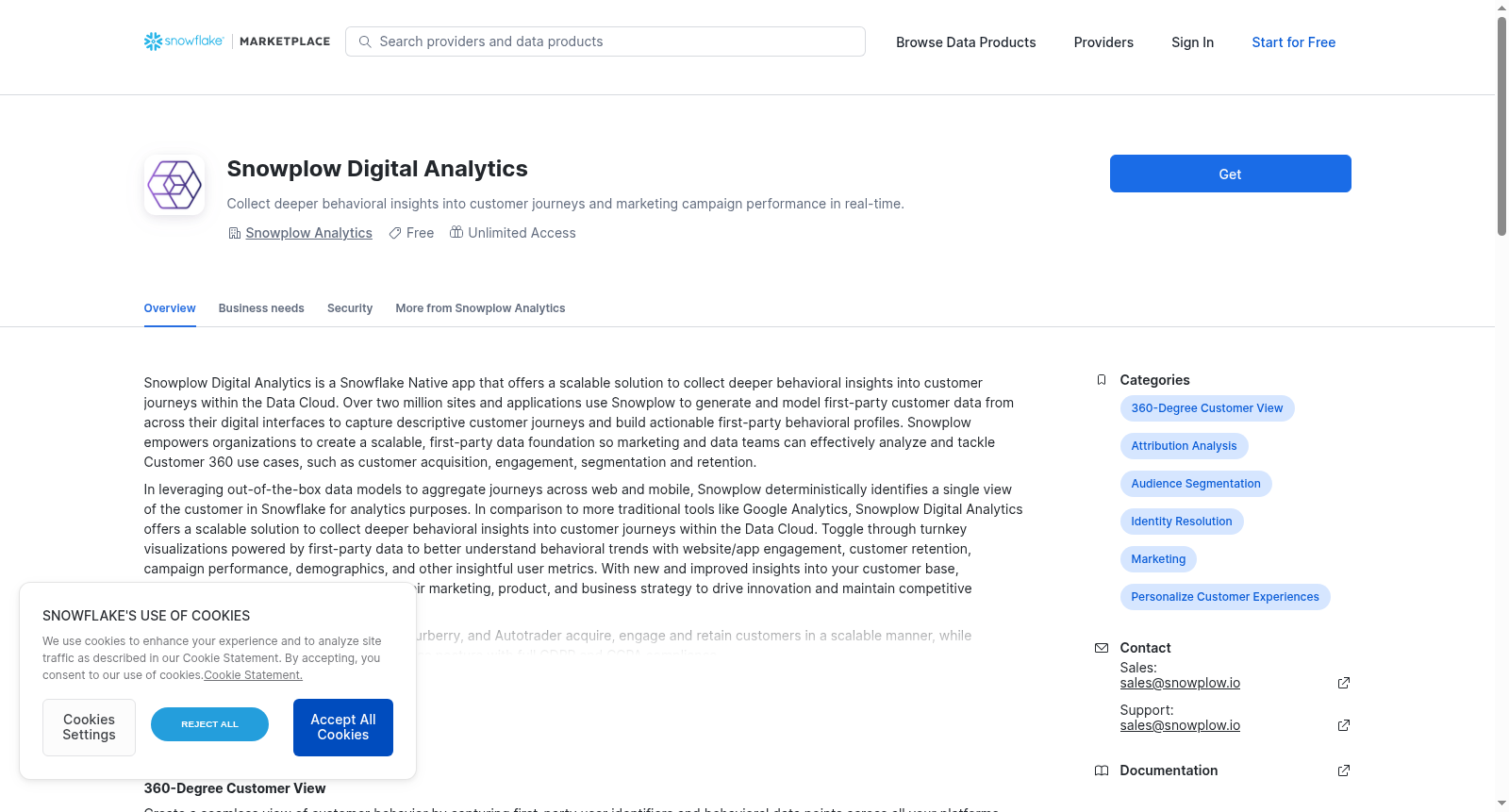Click the page vertical scrollbar thumb
Viewport: 1509px width, 812px height.
coord(1501,125)
